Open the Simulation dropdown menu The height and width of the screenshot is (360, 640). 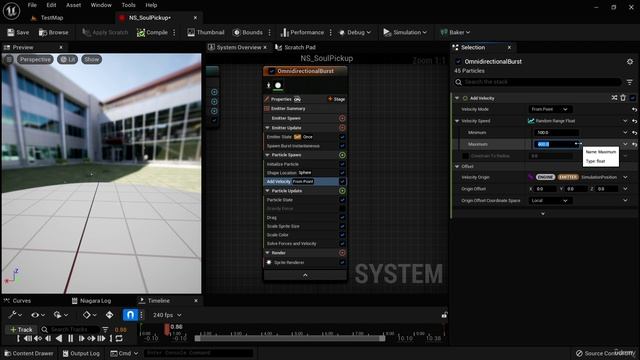(405, 32)
